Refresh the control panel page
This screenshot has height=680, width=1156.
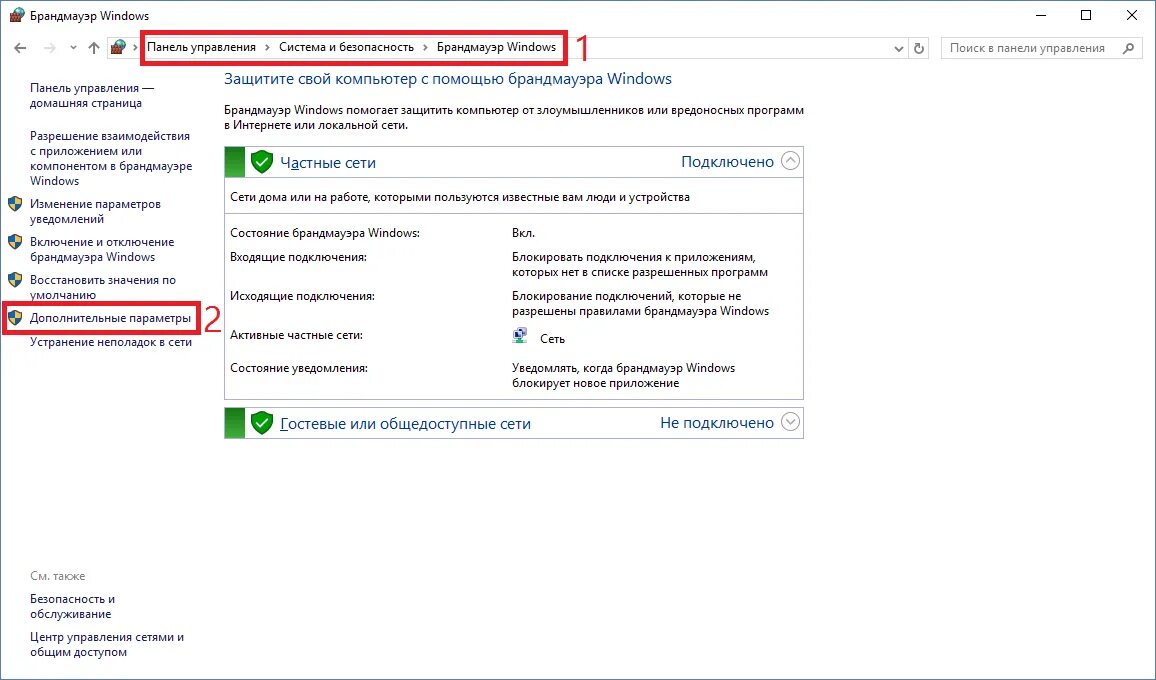pos(919,49)
